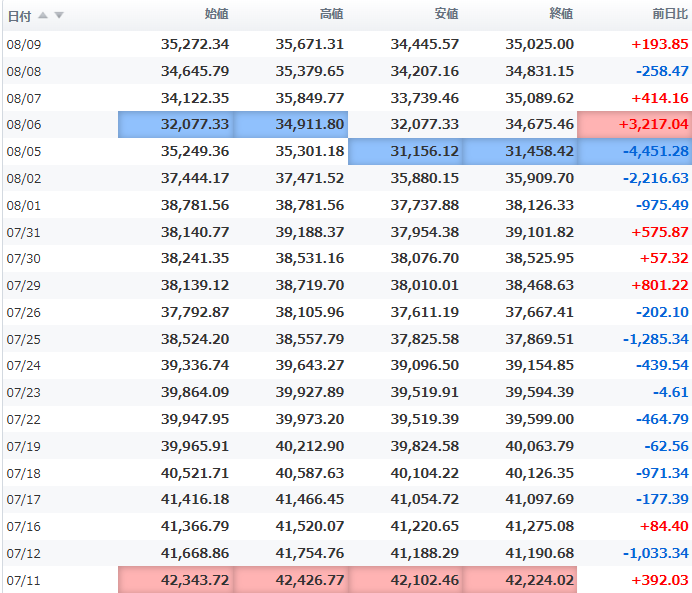Click the 始値 column header
Viewport: 692px width, 593px height.
(216, 14)
